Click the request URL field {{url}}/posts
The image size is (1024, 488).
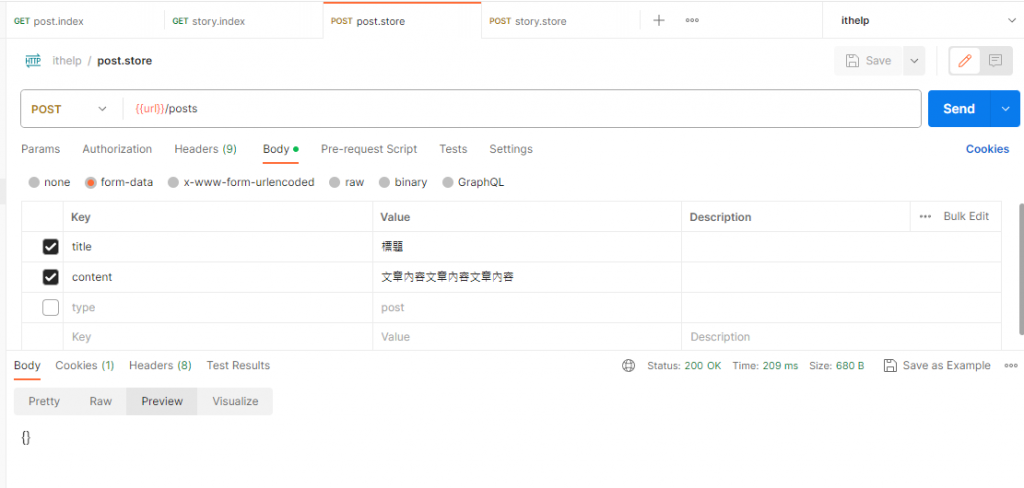[x=522, y=109]
